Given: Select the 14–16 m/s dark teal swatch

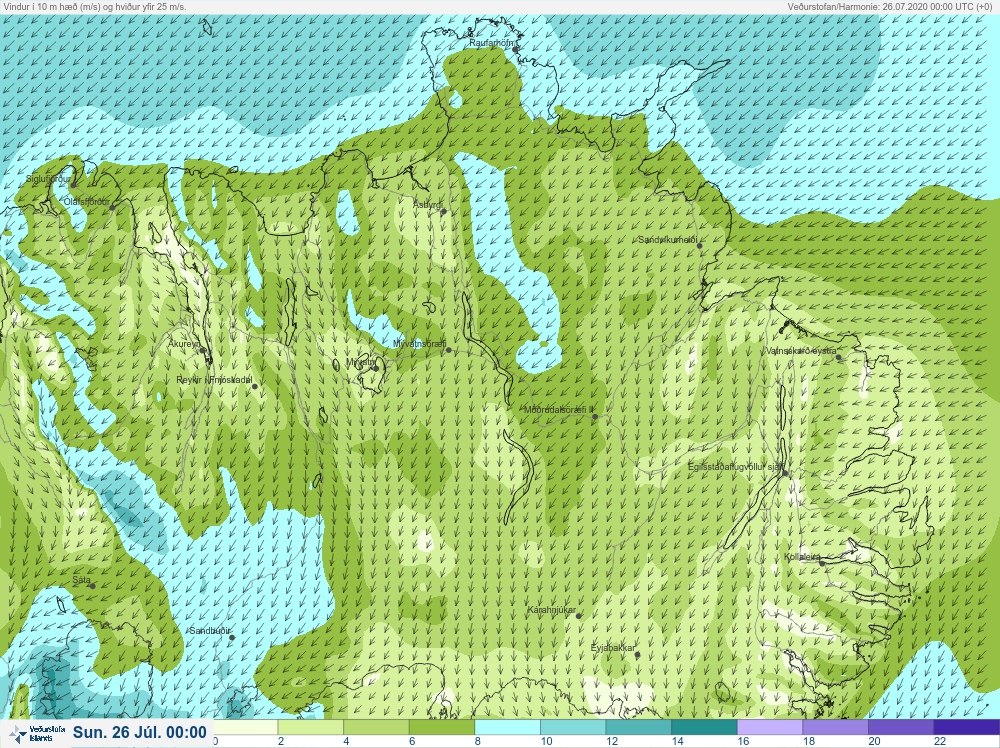Looking at the screenshot, I should (705, 728).
